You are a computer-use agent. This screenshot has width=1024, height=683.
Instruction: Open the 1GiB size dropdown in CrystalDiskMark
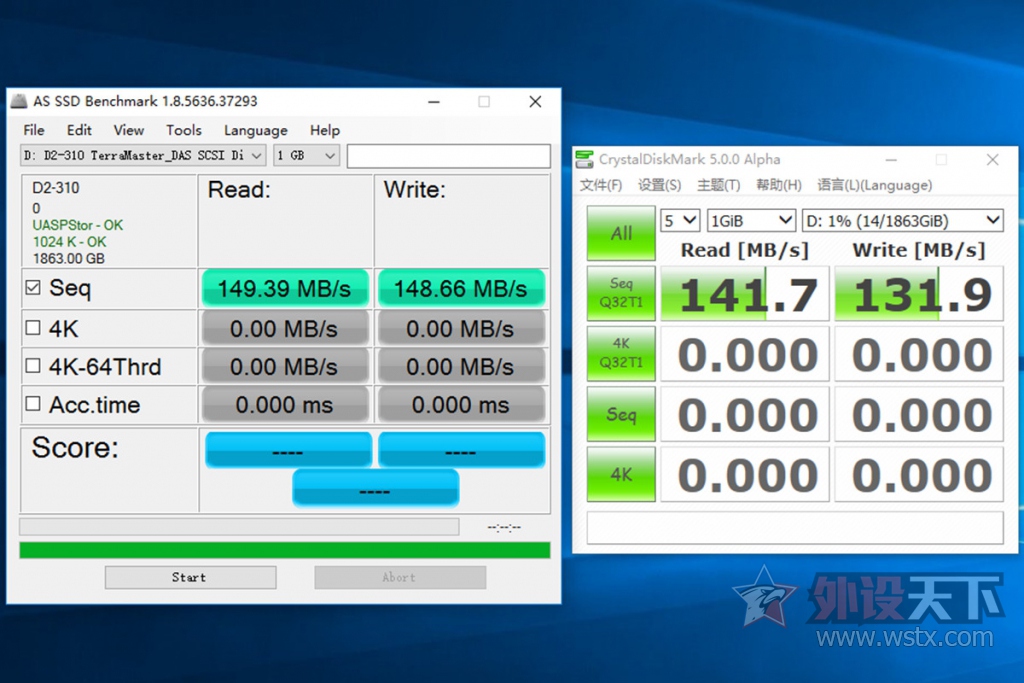tap(750, 221)
